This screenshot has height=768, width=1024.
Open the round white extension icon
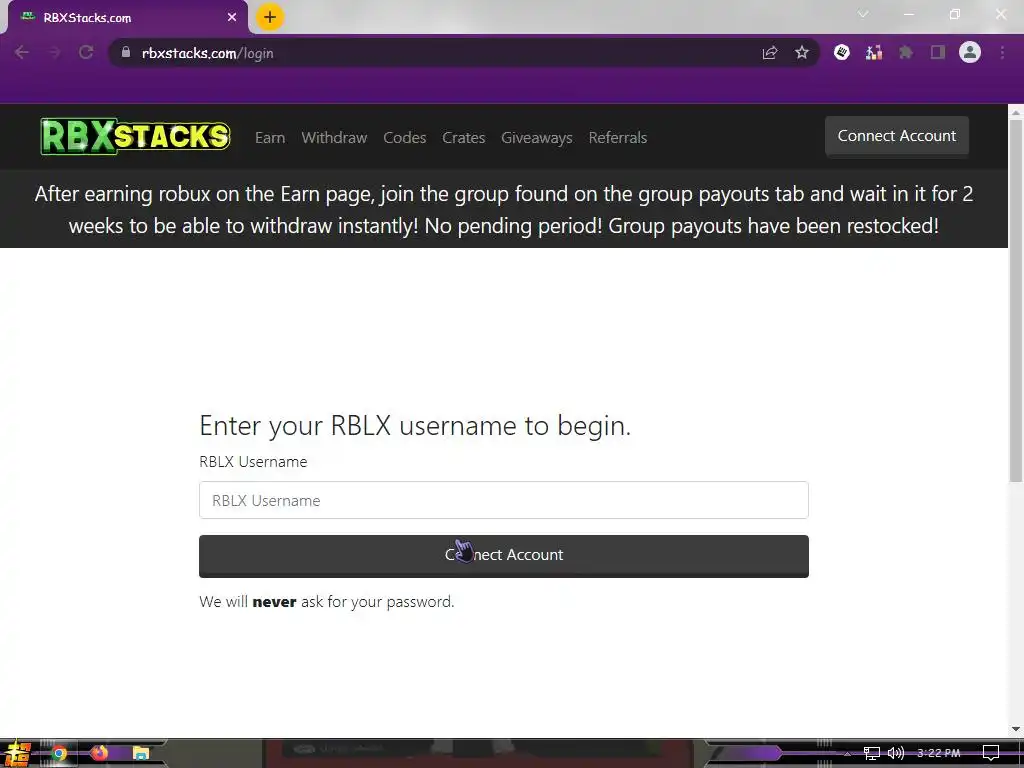tap(842, 52)
